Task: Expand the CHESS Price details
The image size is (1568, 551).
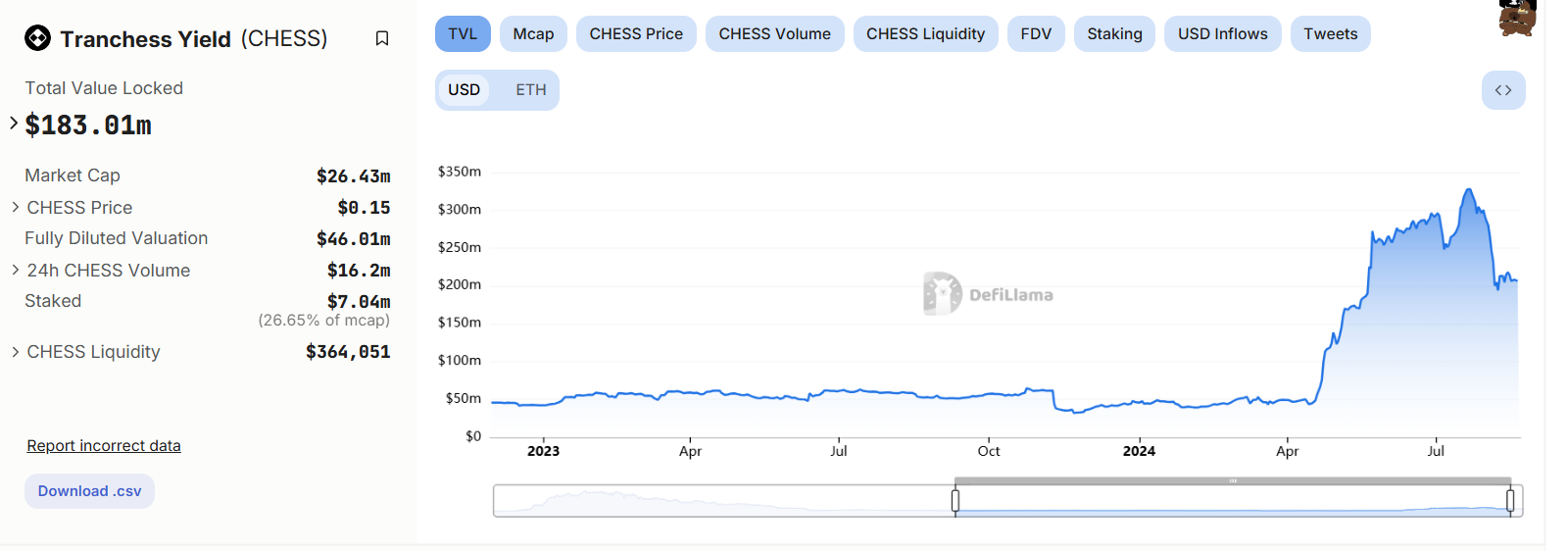Action: (x=16, y=207)
